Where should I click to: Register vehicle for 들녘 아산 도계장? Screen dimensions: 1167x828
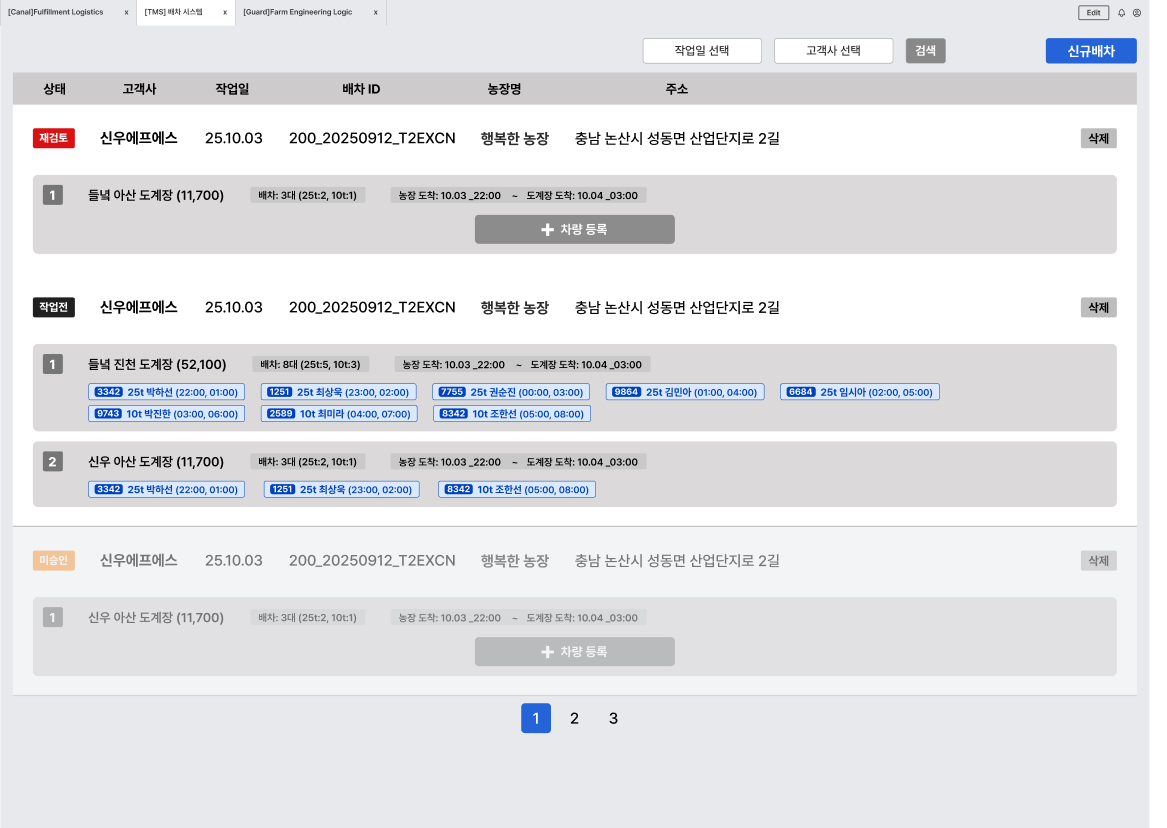click(575, 229)
